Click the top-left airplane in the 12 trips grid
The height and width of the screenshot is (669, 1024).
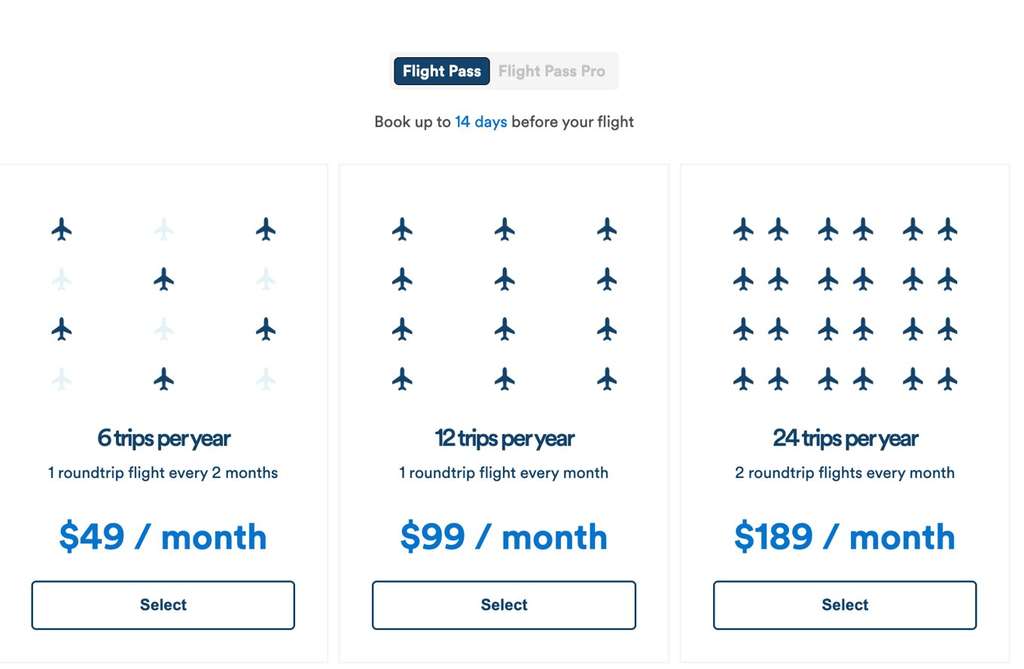402,228
